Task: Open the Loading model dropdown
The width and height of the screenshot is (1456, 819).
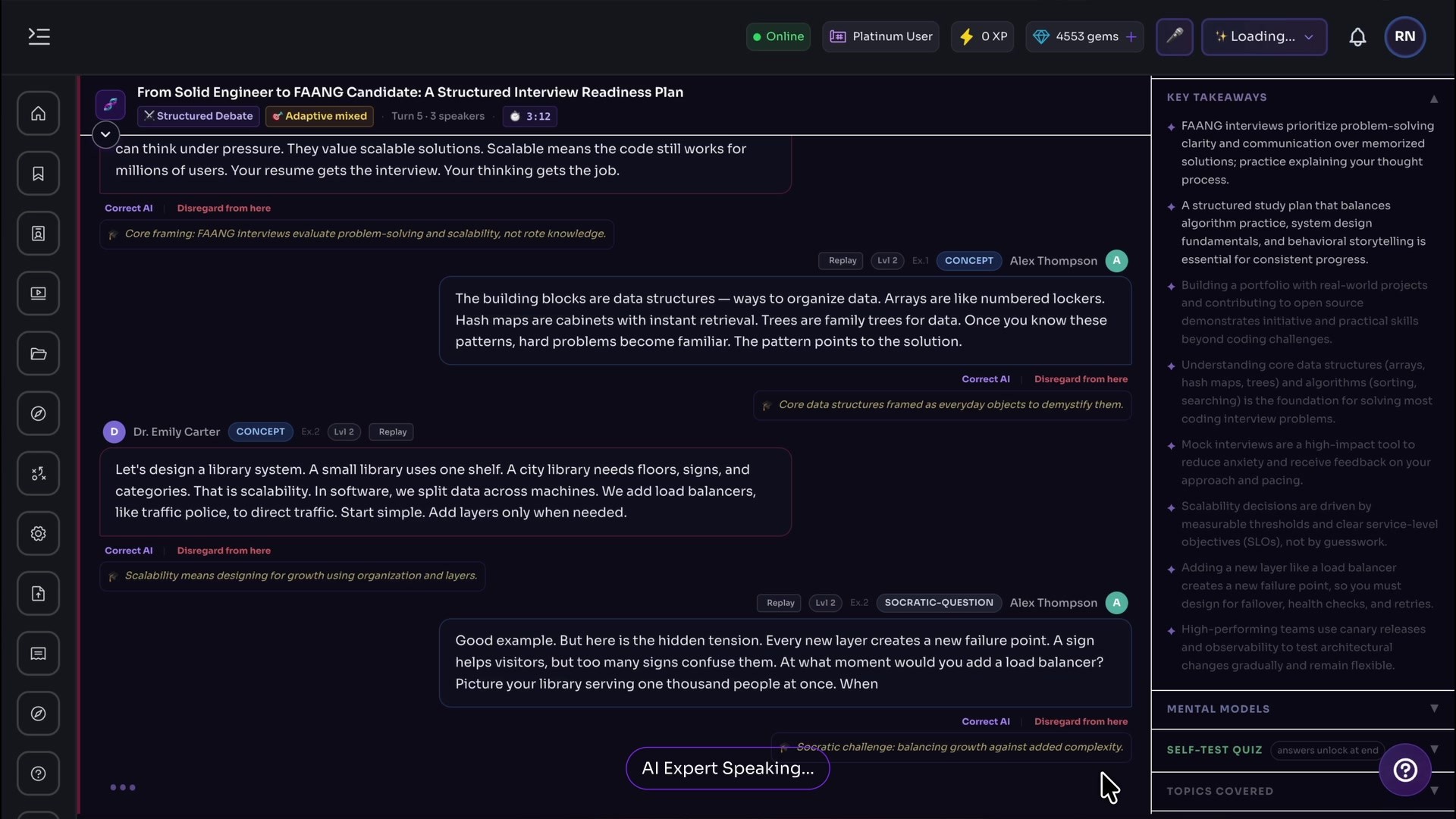Action: [1264, 36]
